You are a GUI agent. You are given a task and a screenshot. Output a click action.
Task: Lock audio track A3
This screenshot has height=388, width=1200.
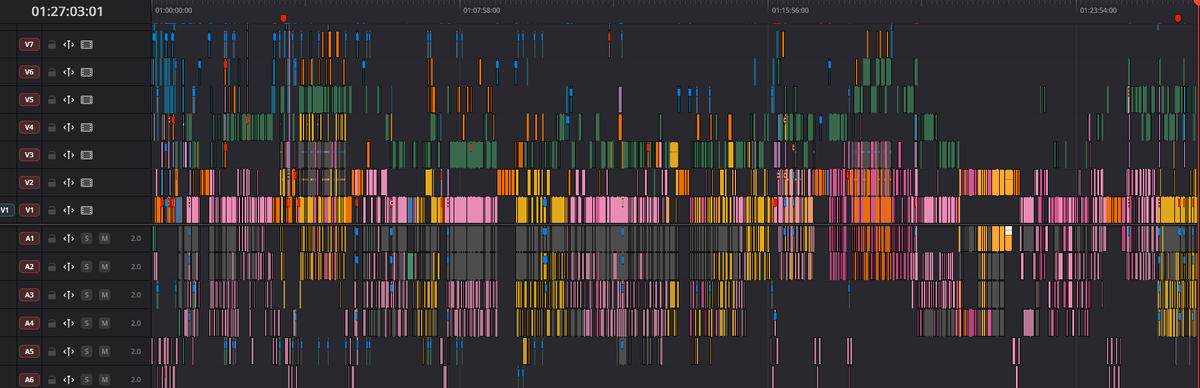click(x=51, y=295)
